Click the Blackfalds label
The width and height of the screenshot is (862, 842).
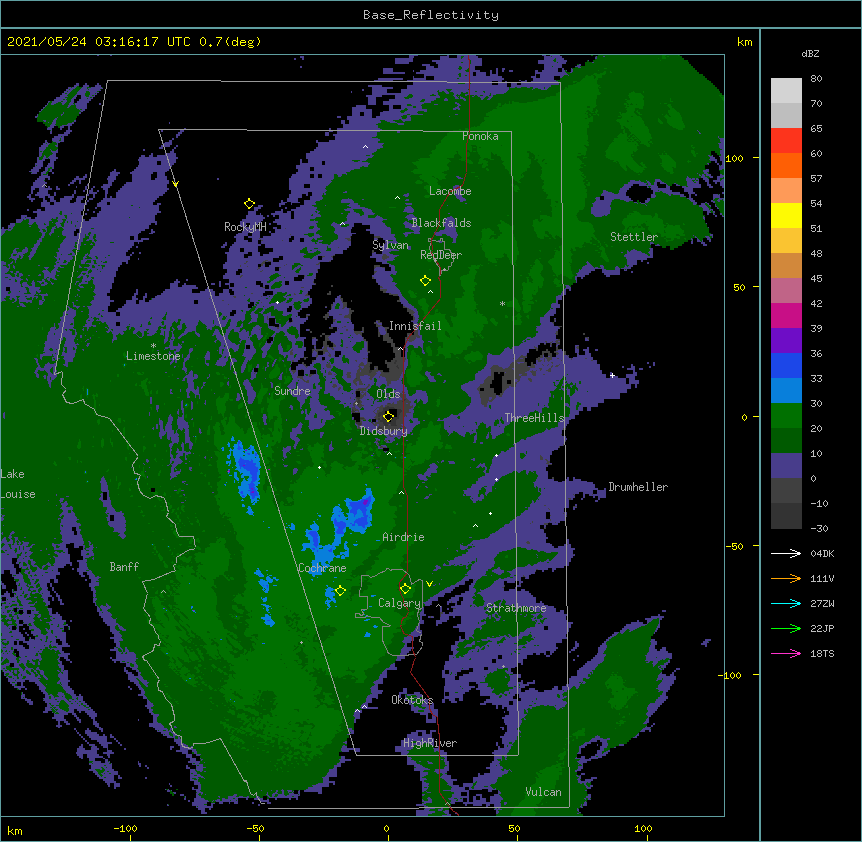(x=441, y=223)
